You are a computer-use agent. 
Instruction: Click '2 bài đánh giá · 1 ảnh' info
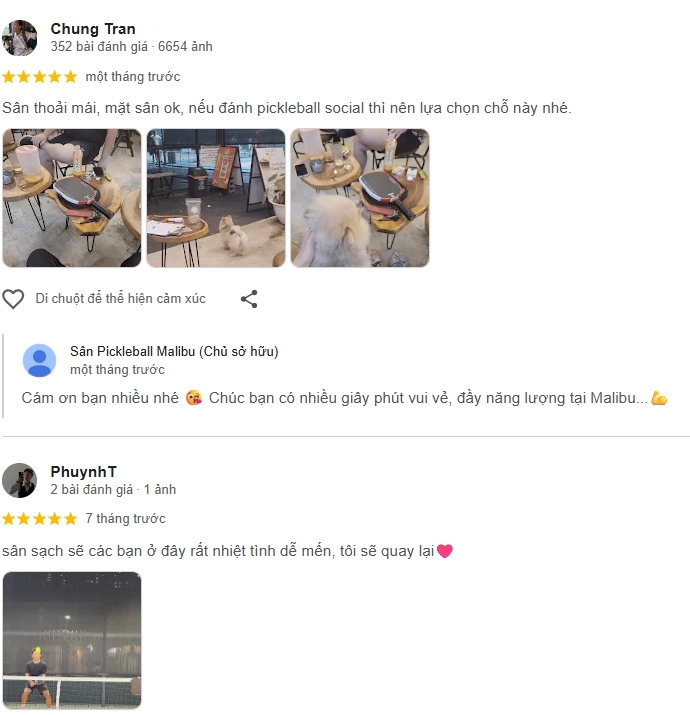click(x=113, y=489)
